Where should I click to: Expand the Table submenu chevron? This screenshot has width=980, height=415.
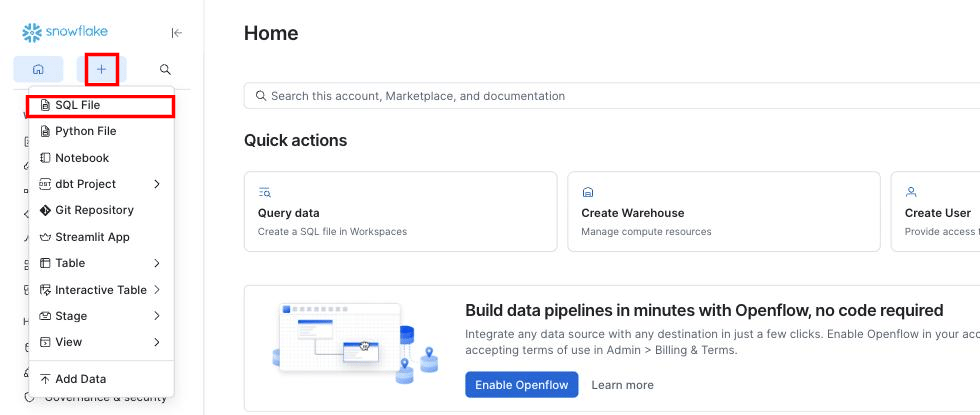(x=157, y=263)
